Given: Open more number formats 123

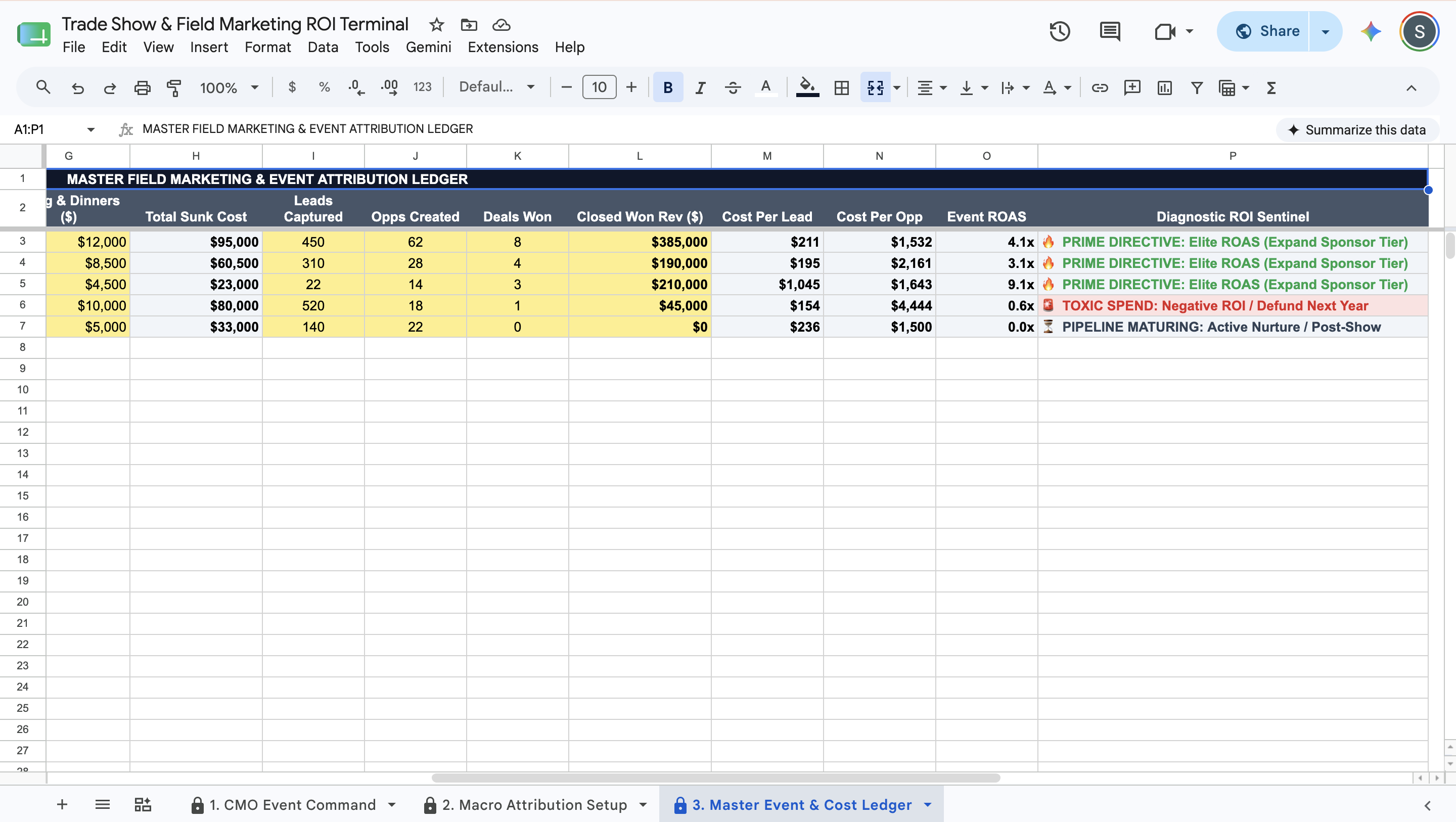Looking at the screenshot, I should click(422, 87).
